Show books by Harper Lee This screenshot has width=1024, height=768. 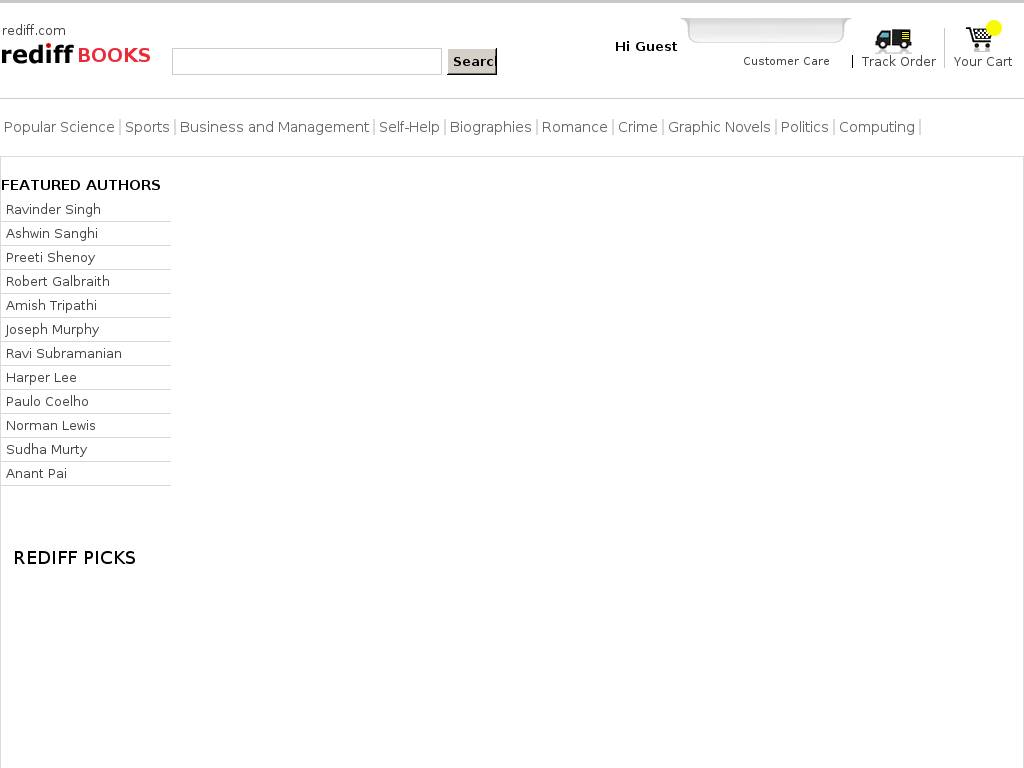point(41,378)
